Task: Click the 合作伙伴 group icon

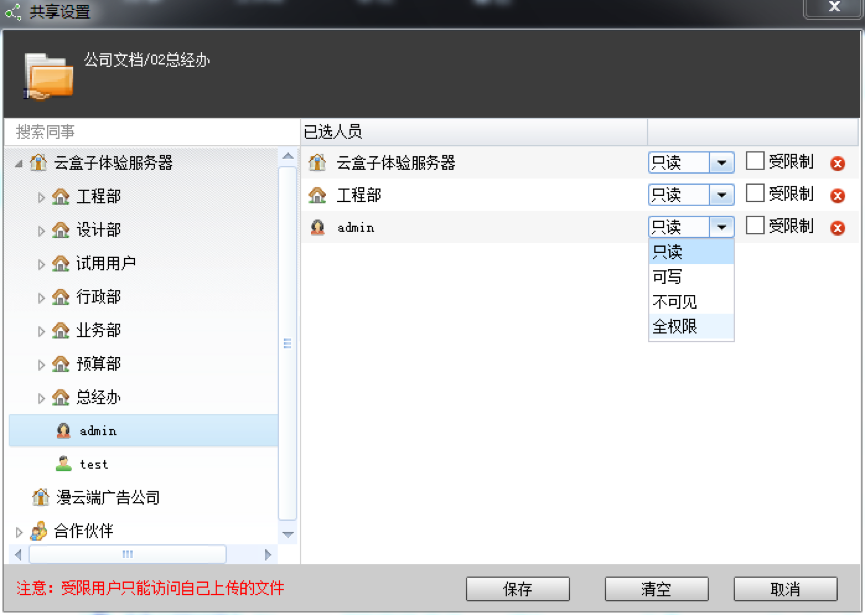Action: [x=37, y=531]
